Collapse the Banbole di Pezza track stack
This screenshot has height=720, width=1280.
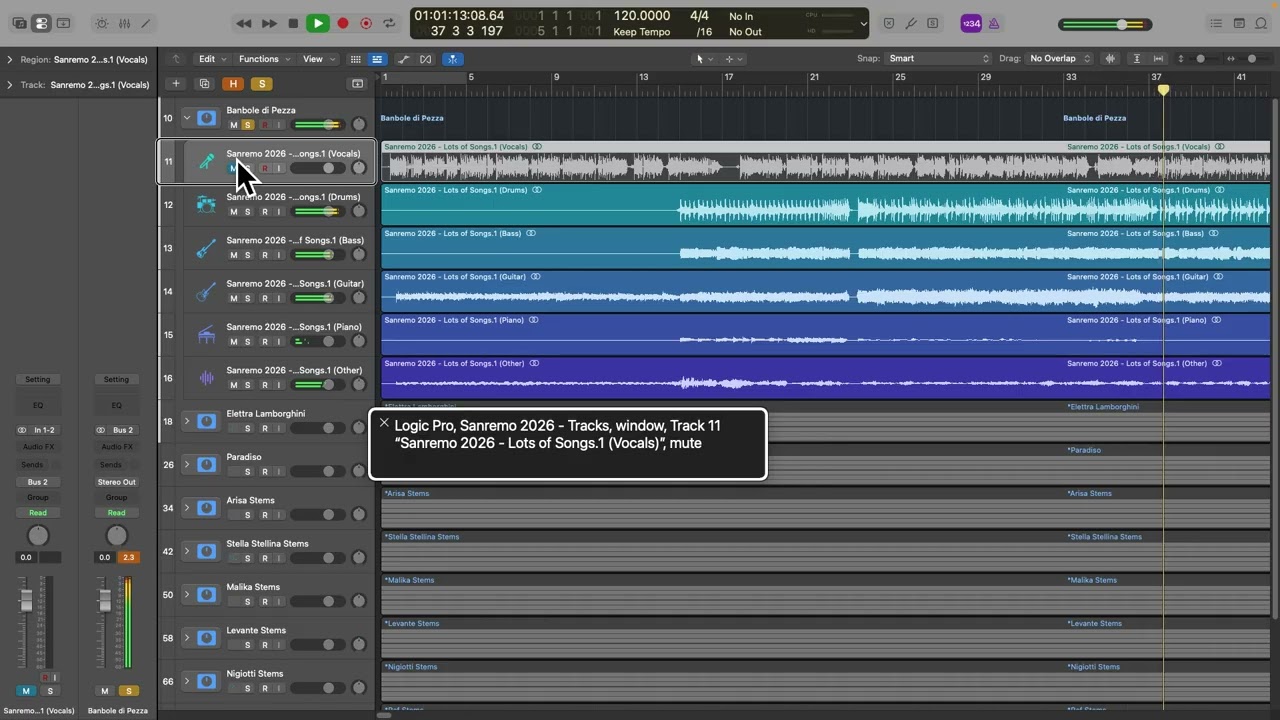[x=186, y=118]
